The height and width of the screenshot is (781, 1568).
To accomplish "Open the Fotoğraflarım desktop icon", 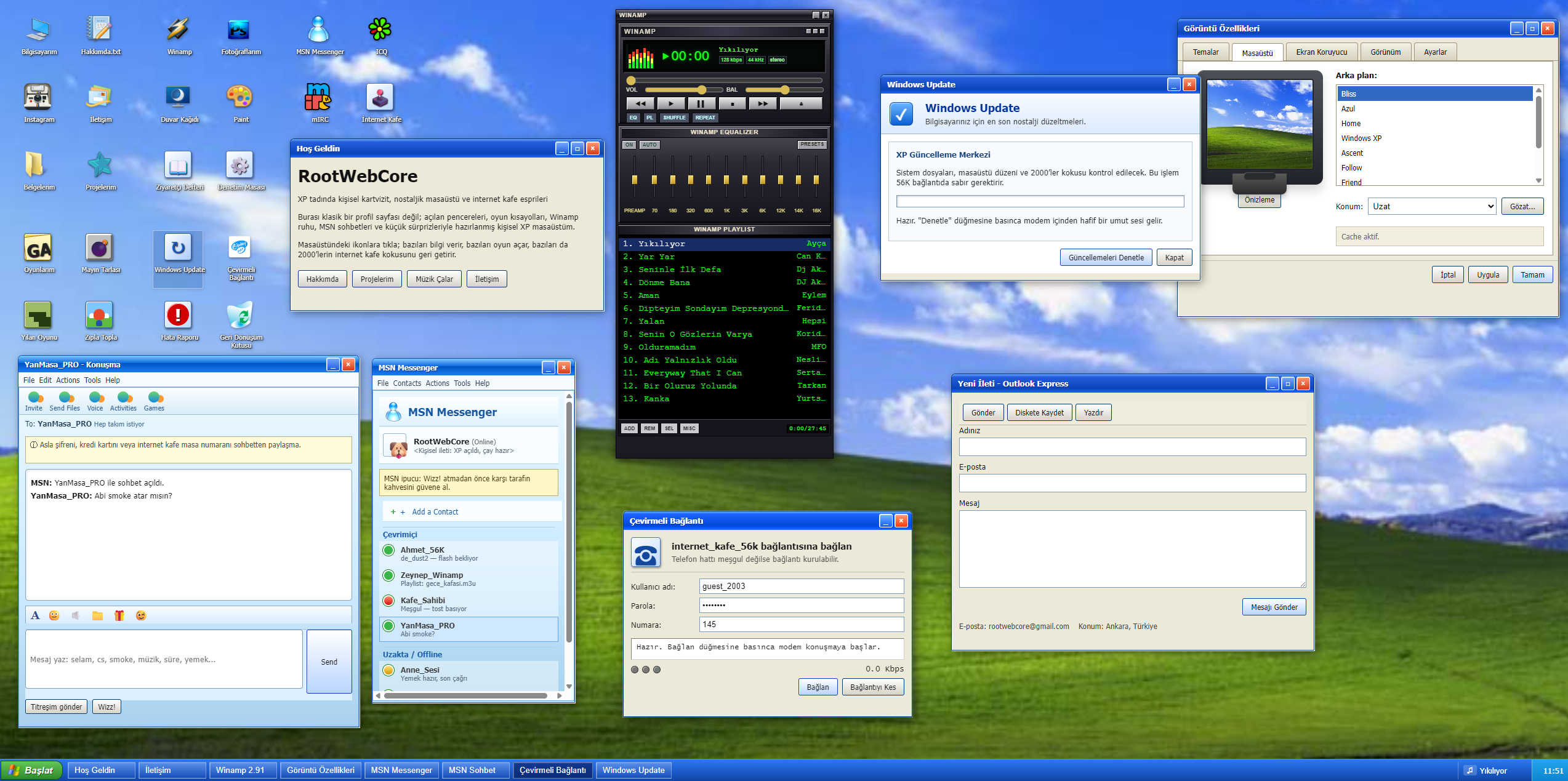I will point(241,36).
